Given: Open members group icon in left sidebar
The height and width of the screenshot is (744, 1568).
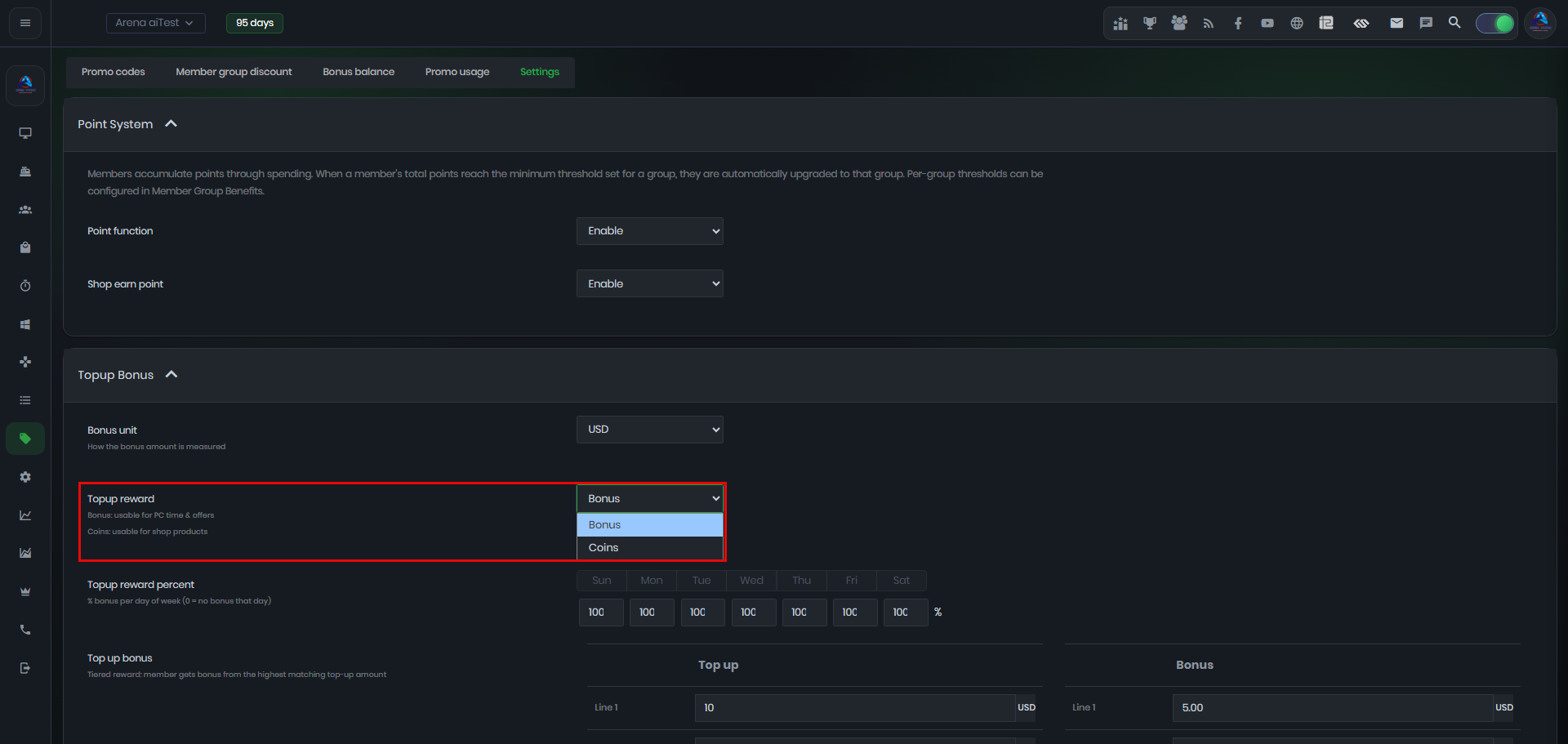Looking at the screenshot, I should (x=25, y=210).
